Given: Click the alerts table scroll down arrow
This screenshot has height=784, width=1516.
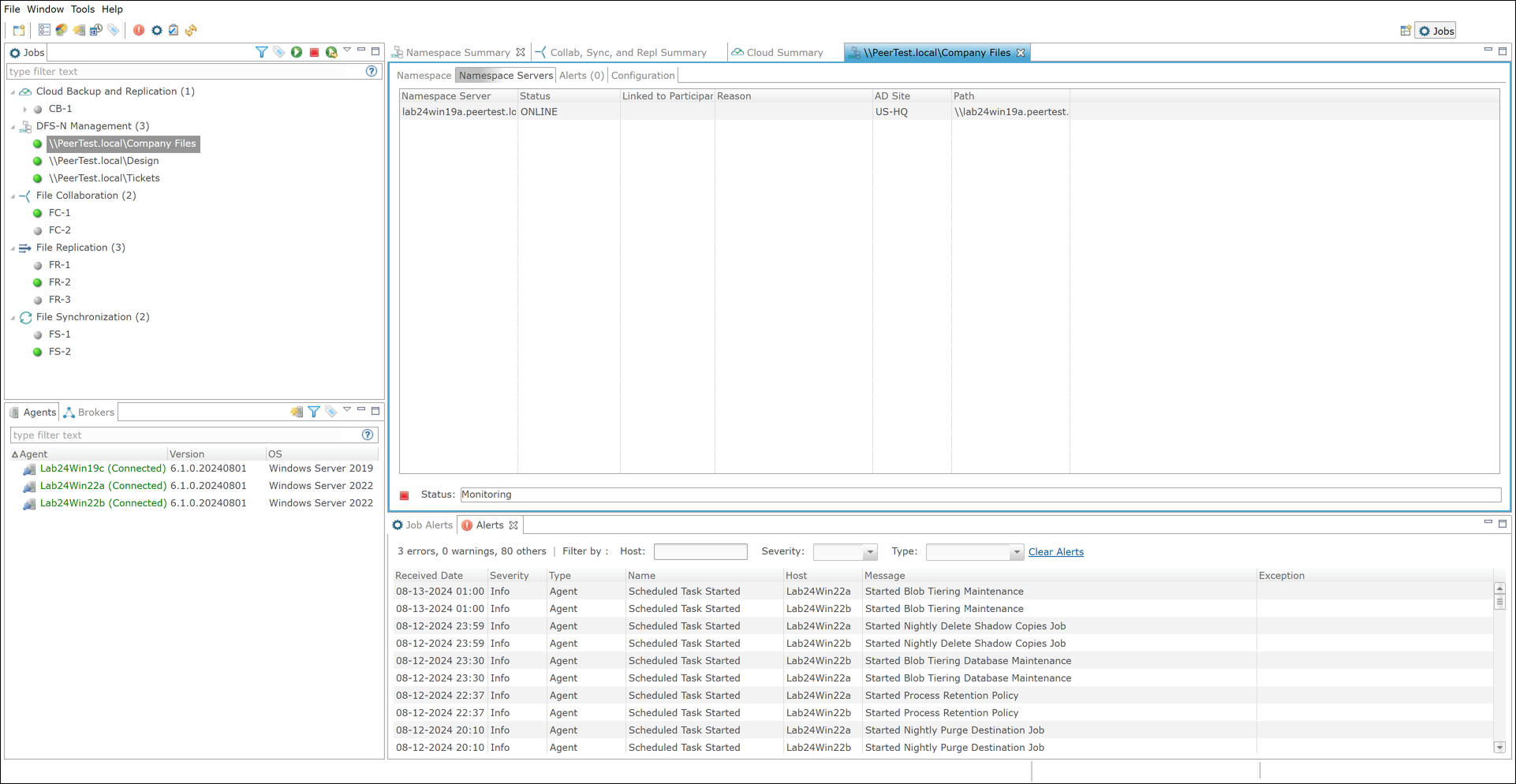Looking at the screenshot, I should [x=1499, y=748].
